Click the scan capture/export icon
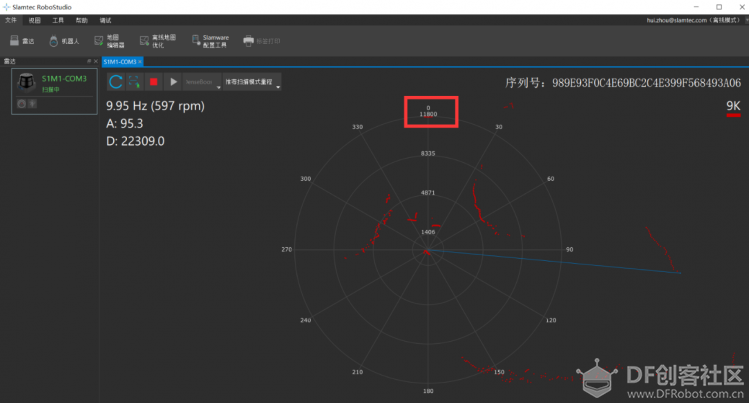 134,82
